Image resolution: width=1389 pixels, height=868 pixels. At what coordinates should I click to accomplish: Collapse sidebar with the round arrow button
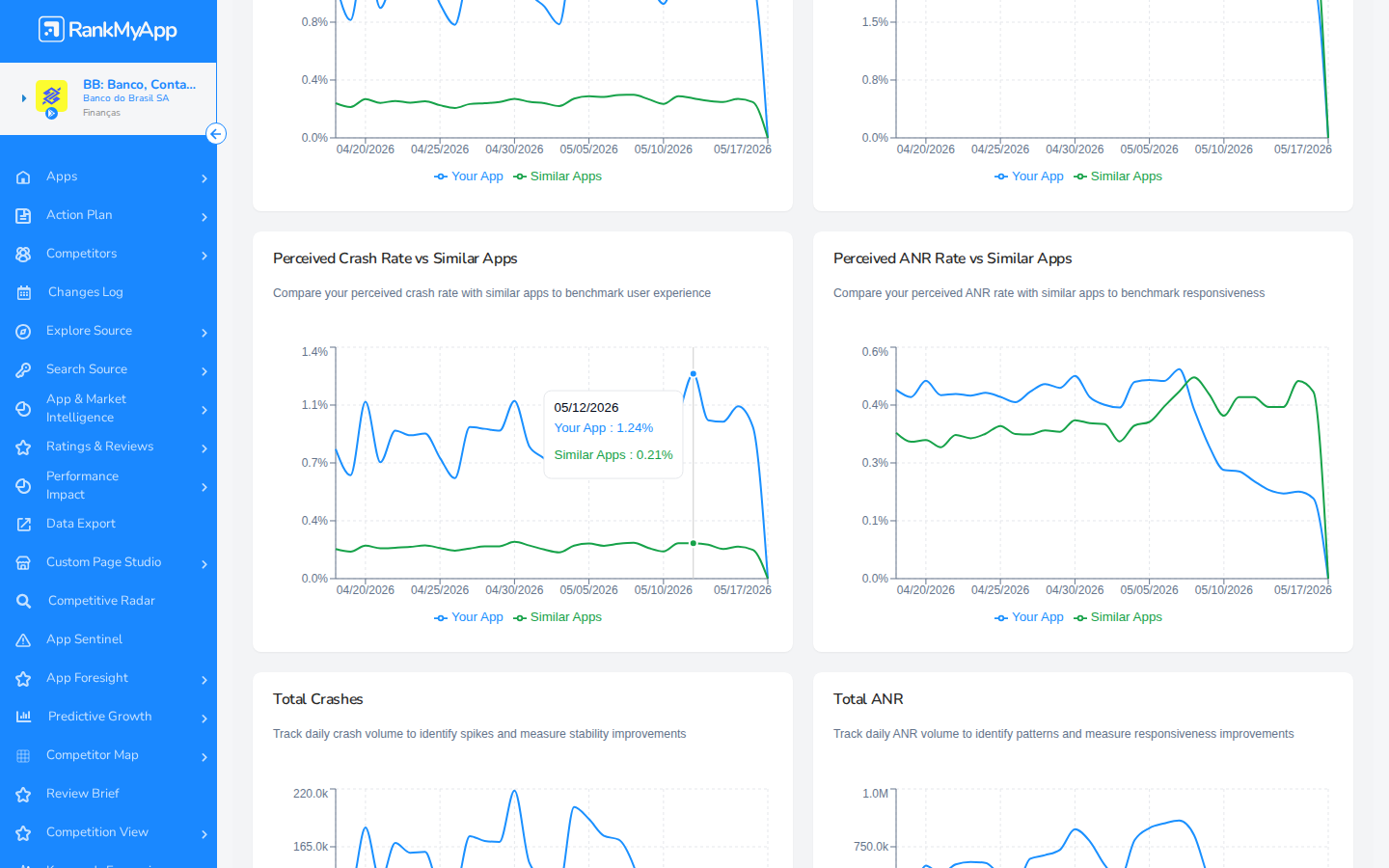click(216, 134)
